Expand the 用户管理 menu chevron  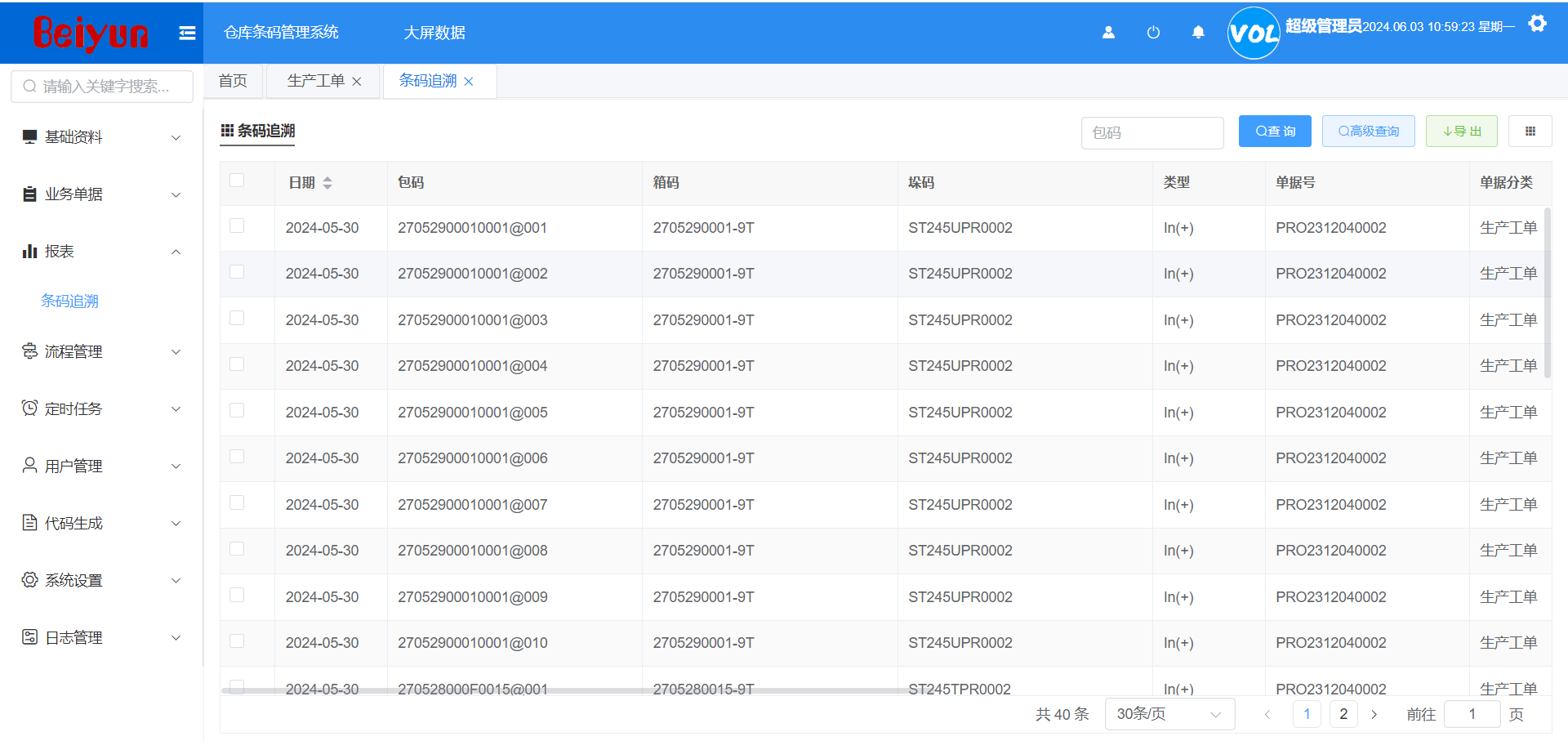point(176,466)
